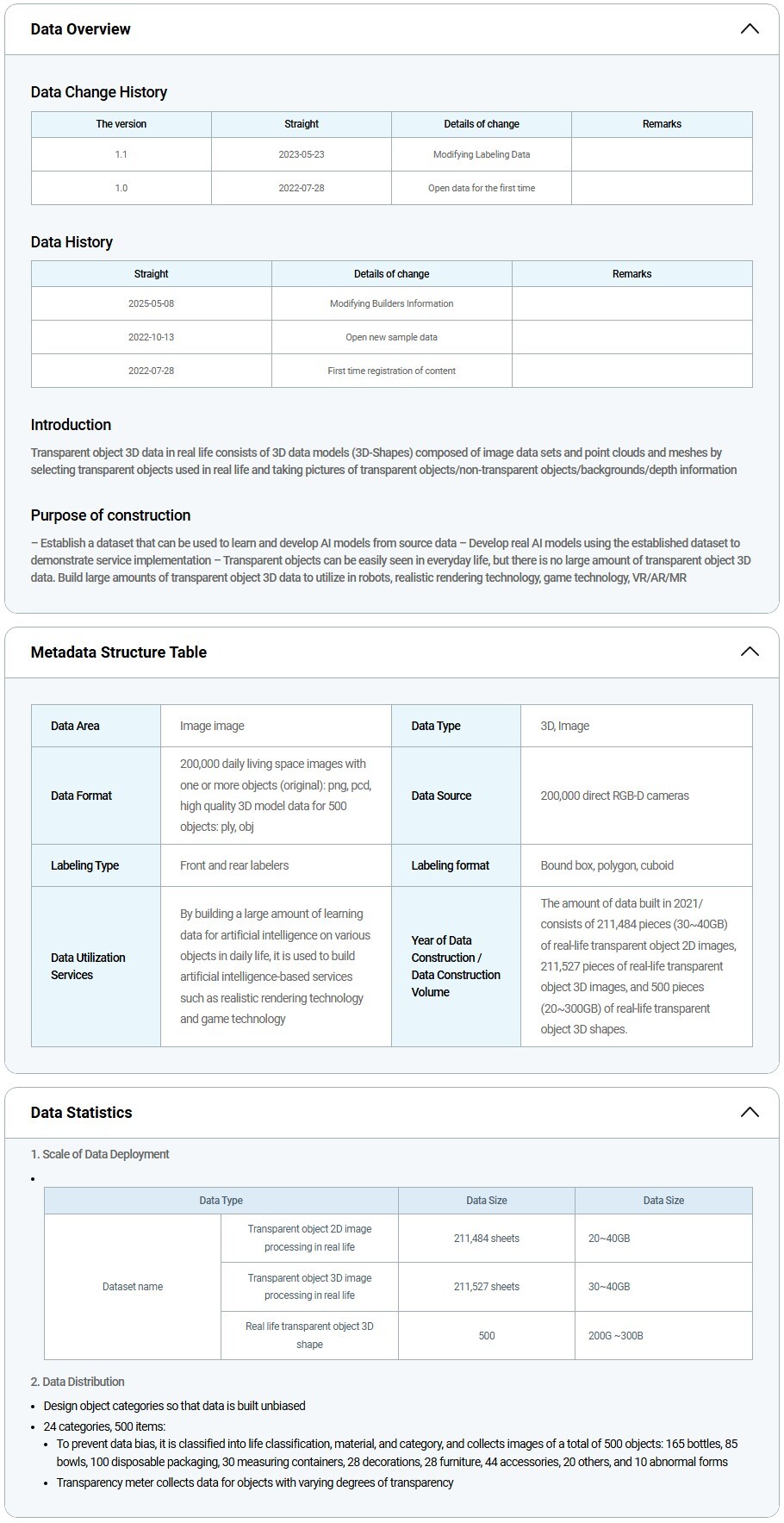Click the Open new sample data entry
784x1523 pixels.
tap(391, 337)
